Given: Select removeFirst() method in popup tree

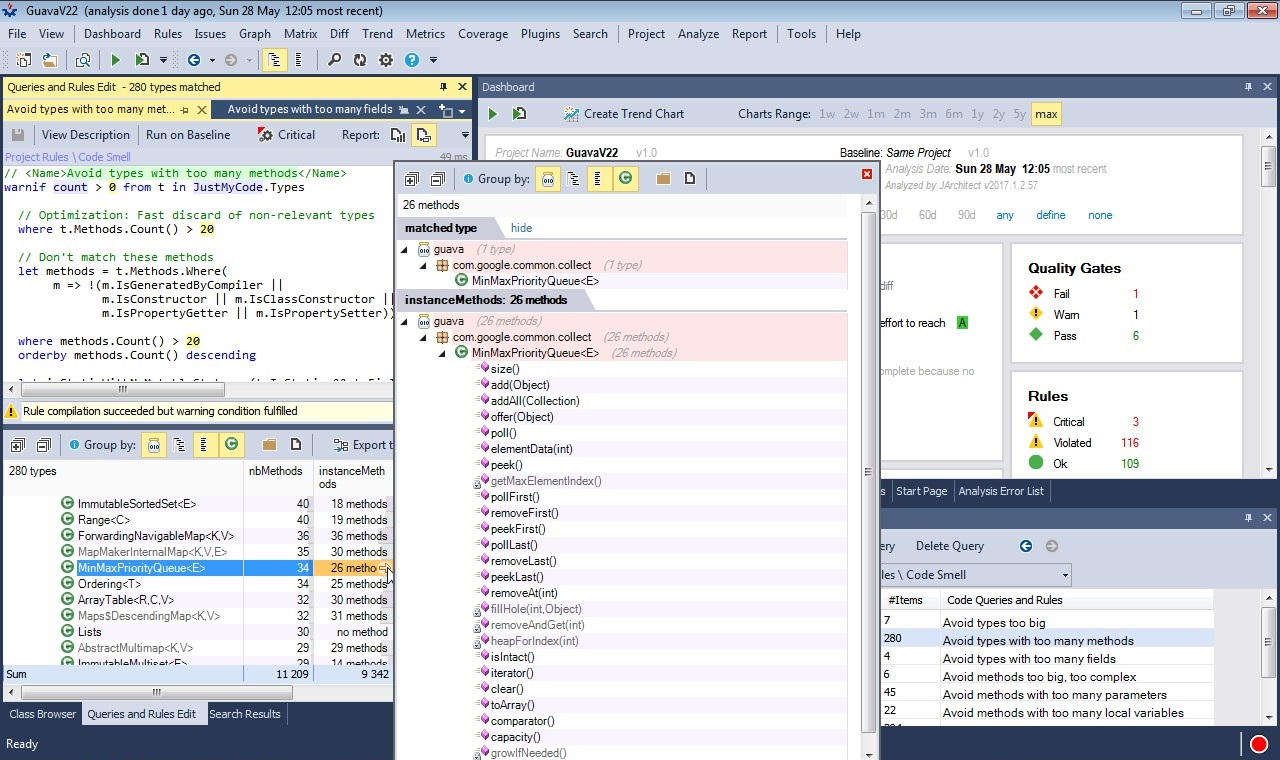Looking at the screenshot, I should pos(524,513).
